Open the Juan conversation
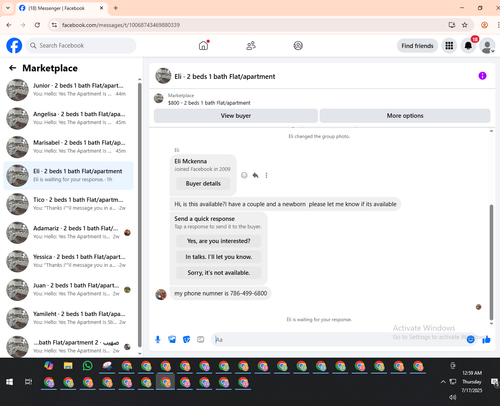The width and height of the screenshot is (500, 406). 68,290
